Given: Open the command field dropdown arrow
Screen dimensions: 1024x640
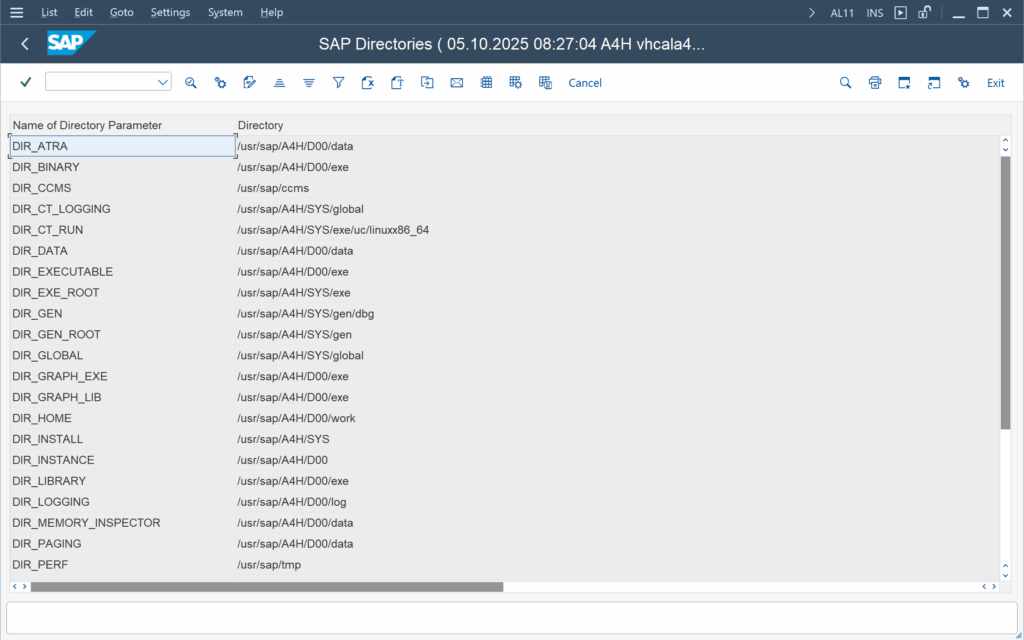Looking at the screenshot, I should tap(163, 82).
